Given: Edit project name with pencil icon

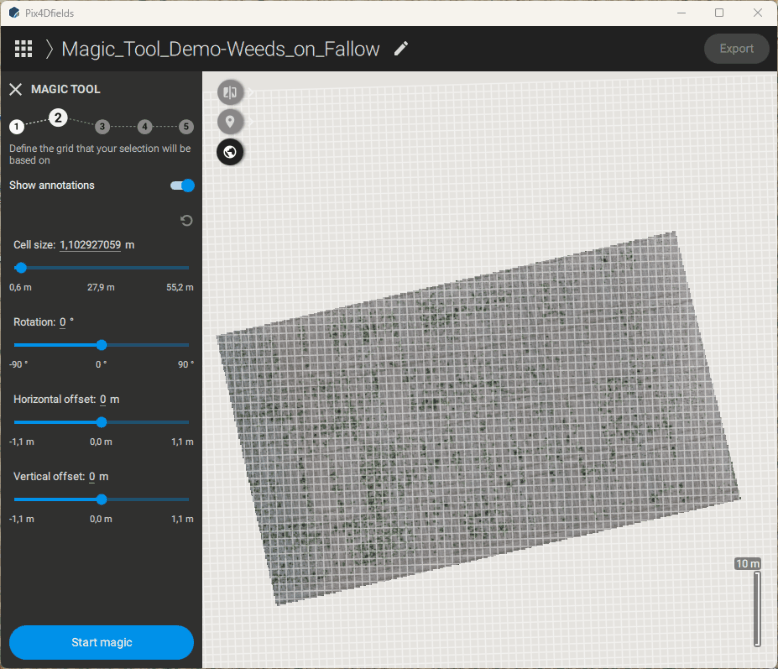Looking at the screenshot, I should pos(401,48).
